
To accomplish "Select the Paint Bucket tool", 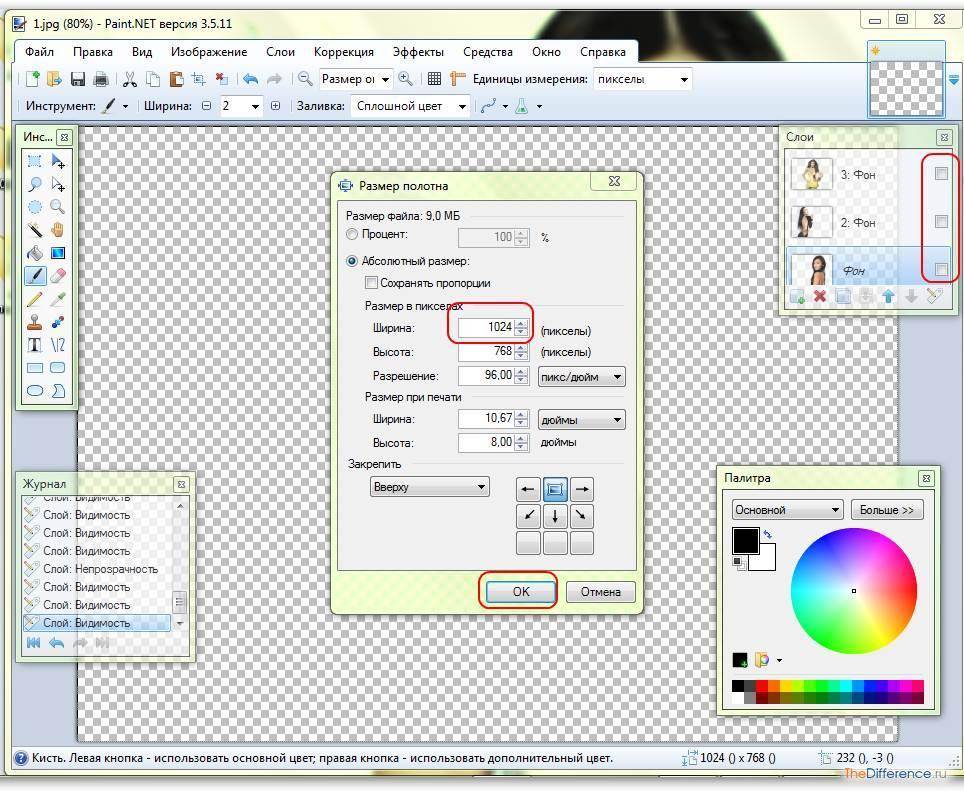I will click(35, 253).
